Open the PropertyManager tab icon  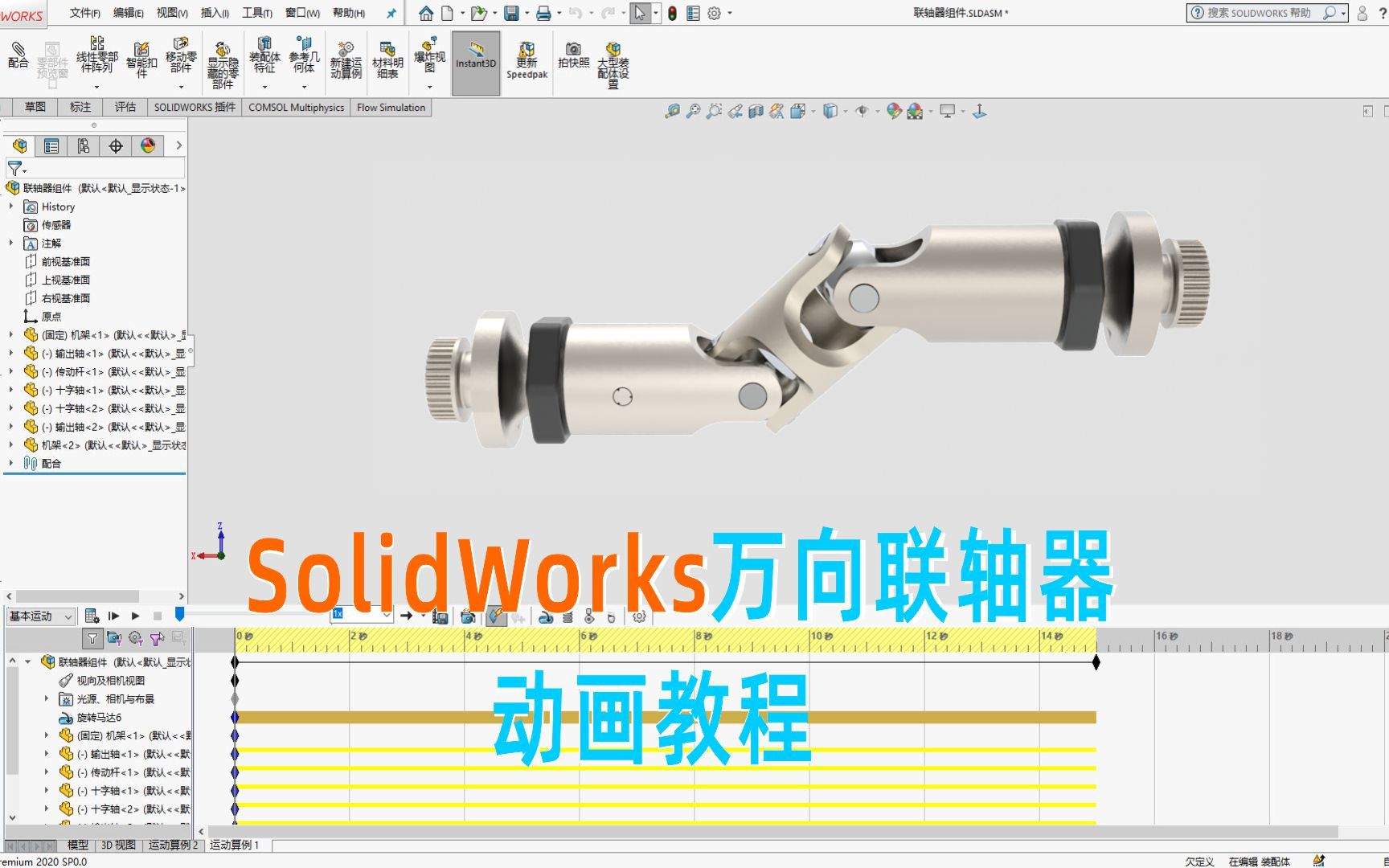(51, 145)
